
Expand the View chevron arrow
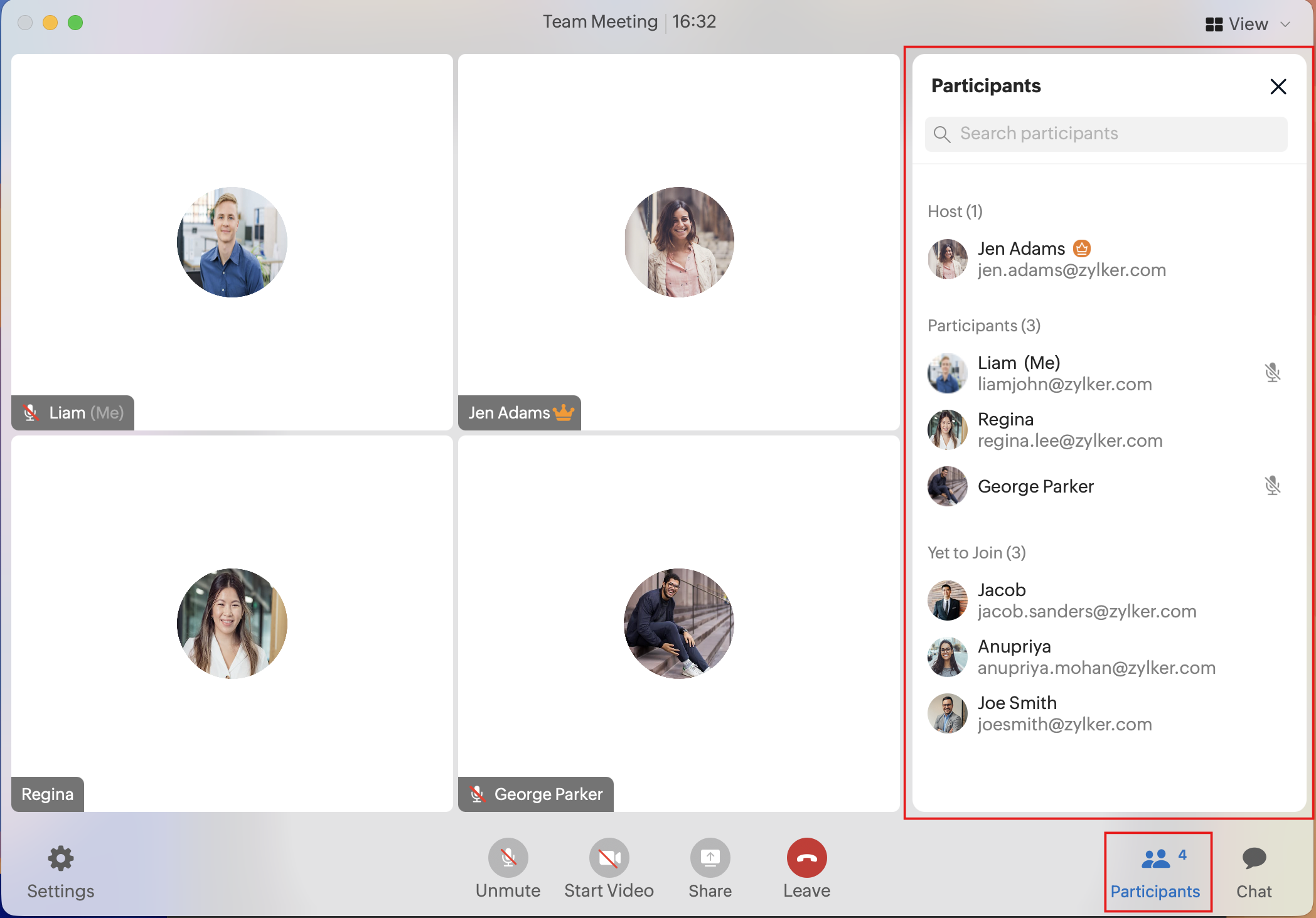click(1285, 24)
